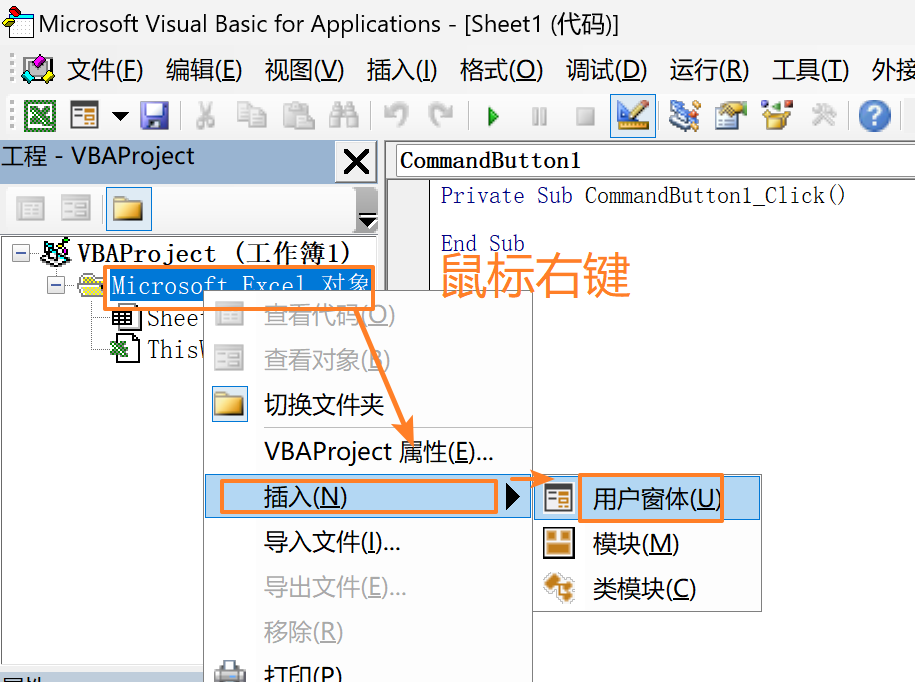Click the Insert UserForm toolbar icon
Viewport: 915px width, 682px height.
(85, 116)
